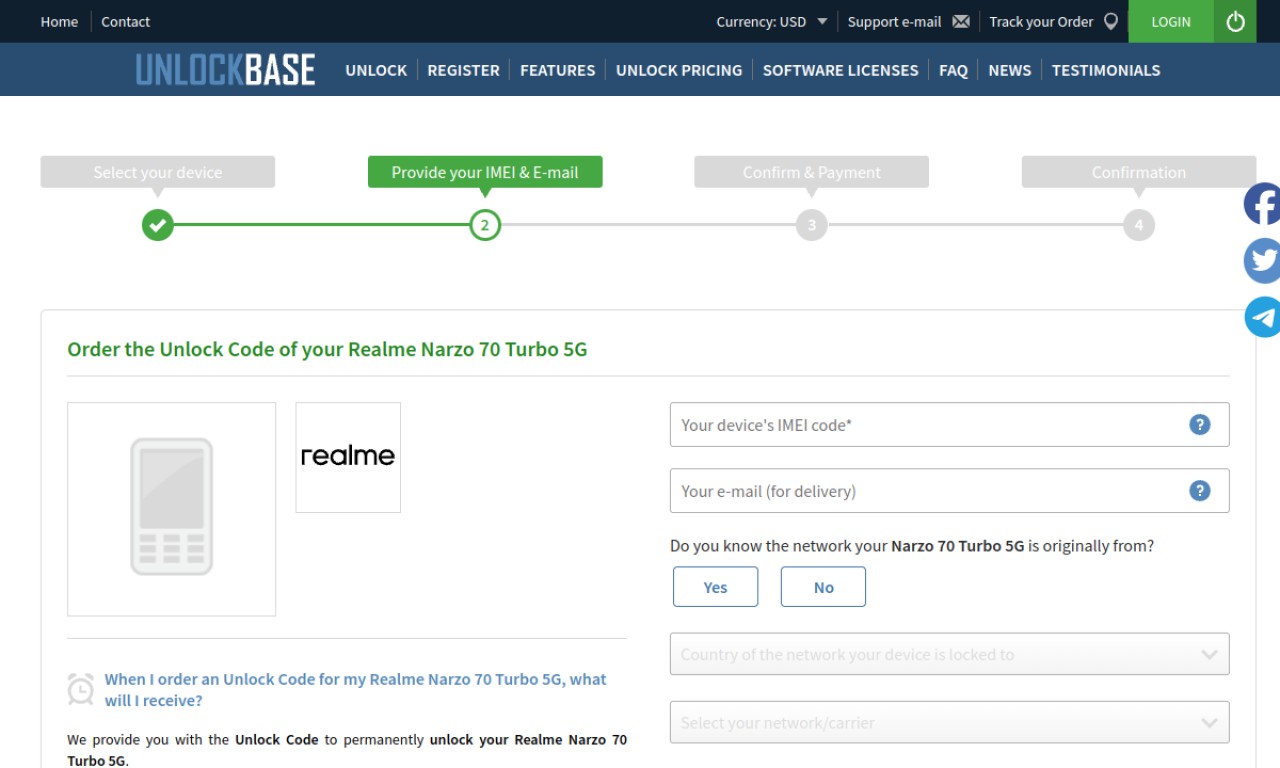Image resolution: width=1280 pixels, height=768 pixels.
Task: Click the IMEI code input field
Action: coord(949,425)
